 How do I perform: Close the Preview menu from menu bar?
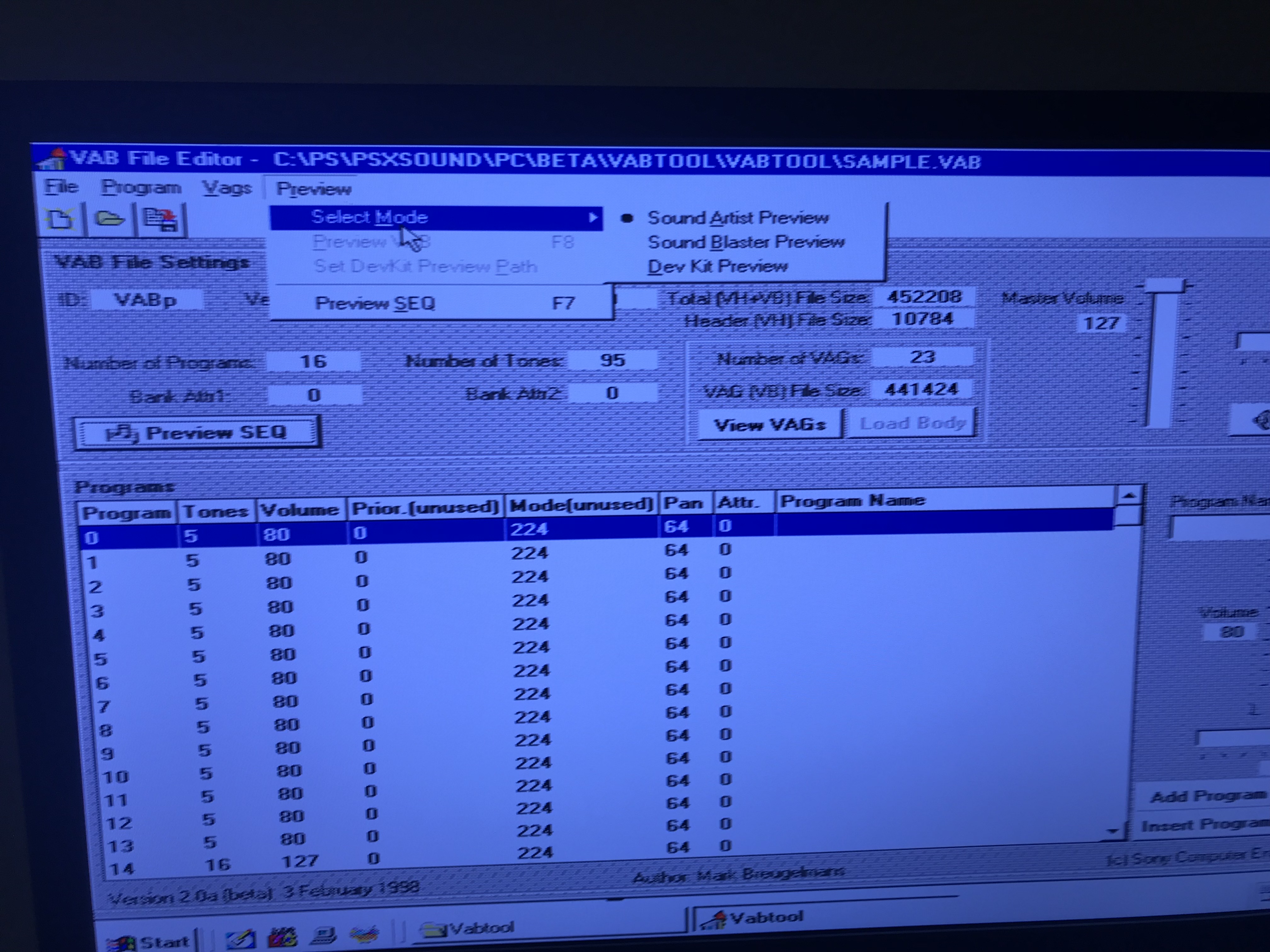pos(313,189)
